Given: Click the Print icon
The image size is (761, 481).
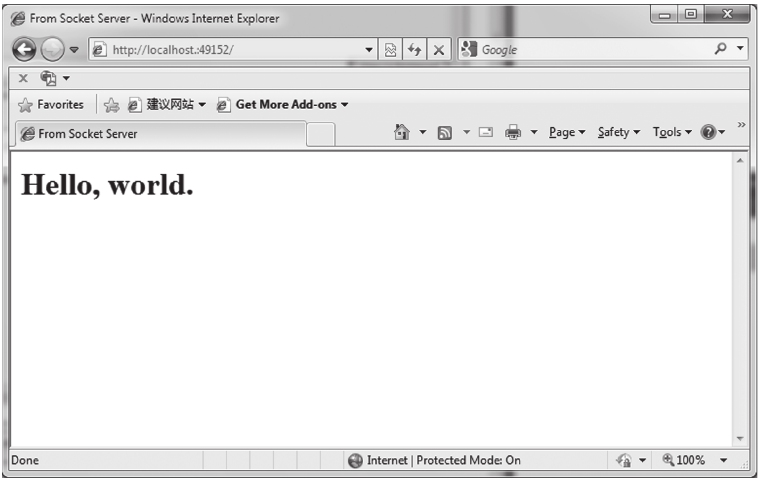Looking at the screenshot, I should pos(513,132).
